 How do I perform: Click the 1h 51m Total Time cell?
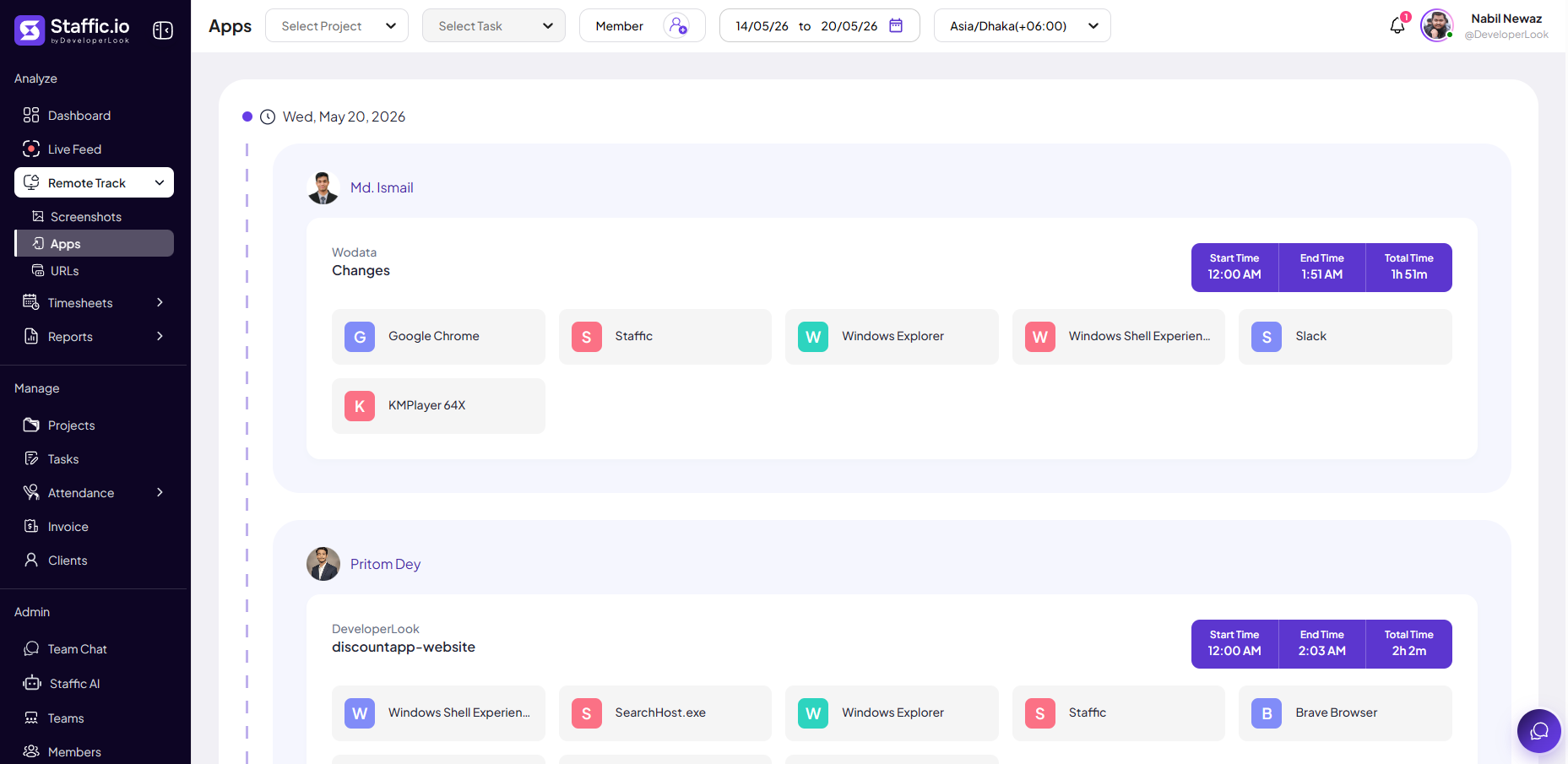pos(1408,268)
